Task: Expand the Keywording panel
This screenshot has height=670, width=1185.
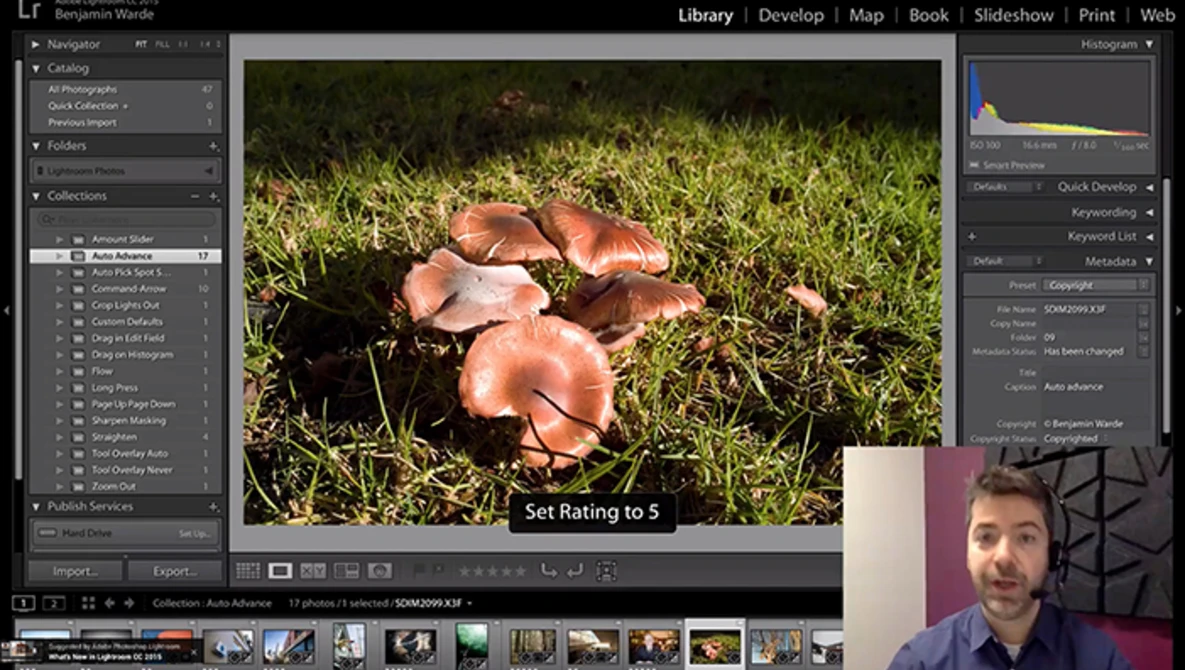Action: click(1149, 213)
